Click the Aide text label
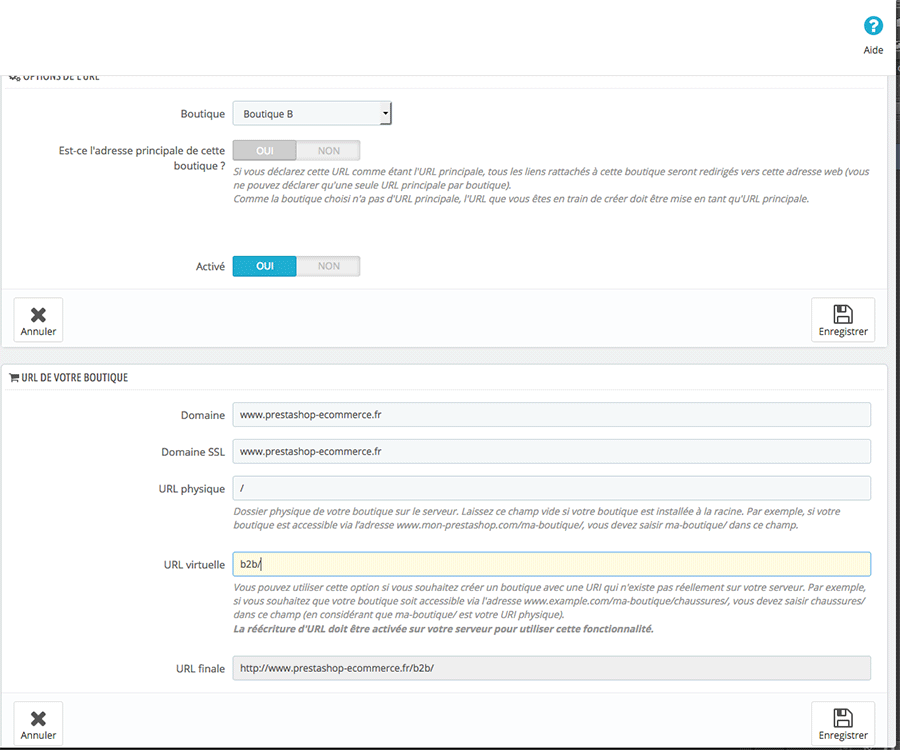The height and width of the screenshot is (750, 900). (873, 50)
